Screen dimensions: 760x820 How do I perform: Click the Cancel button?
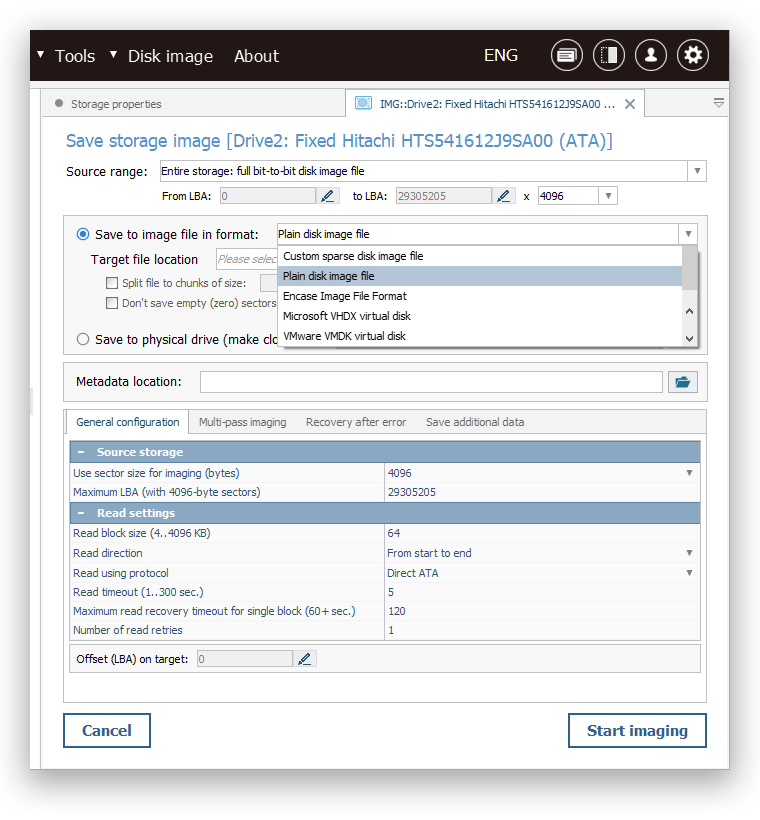tap(107, 731)
